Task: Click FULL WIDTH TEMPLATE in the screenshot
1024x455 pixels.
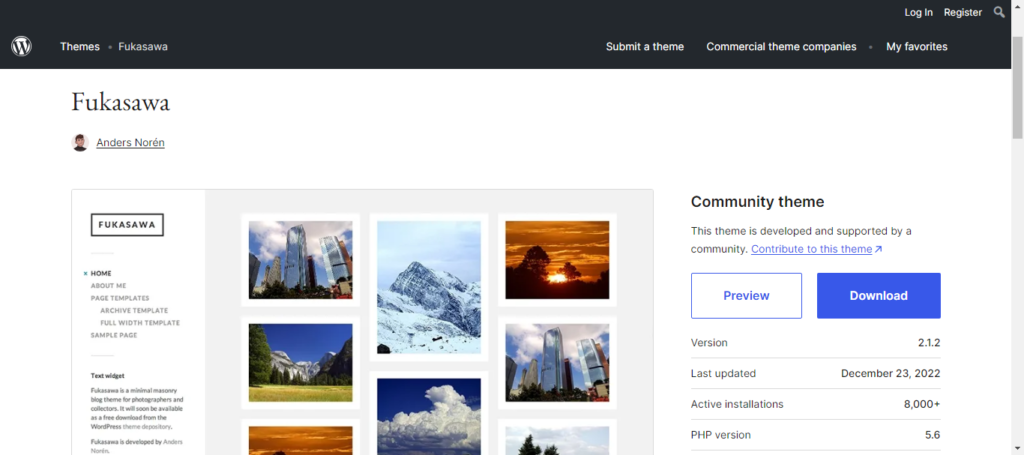Action: [140, 323]
